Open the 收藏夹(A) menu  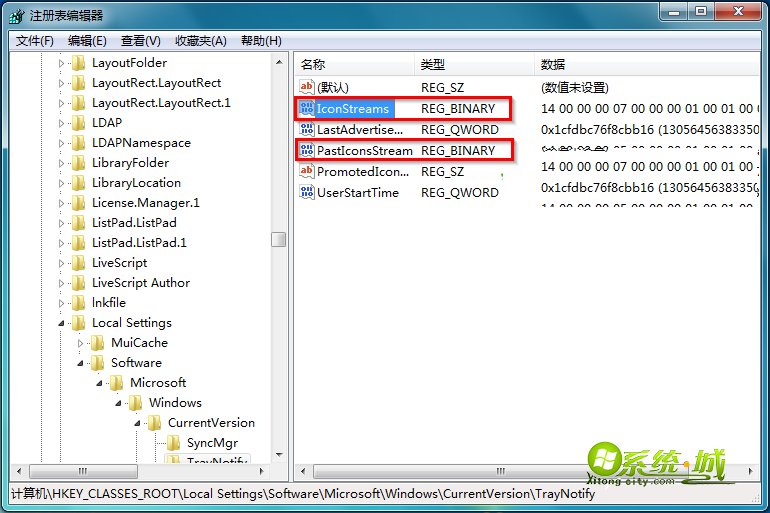point(201,41)
